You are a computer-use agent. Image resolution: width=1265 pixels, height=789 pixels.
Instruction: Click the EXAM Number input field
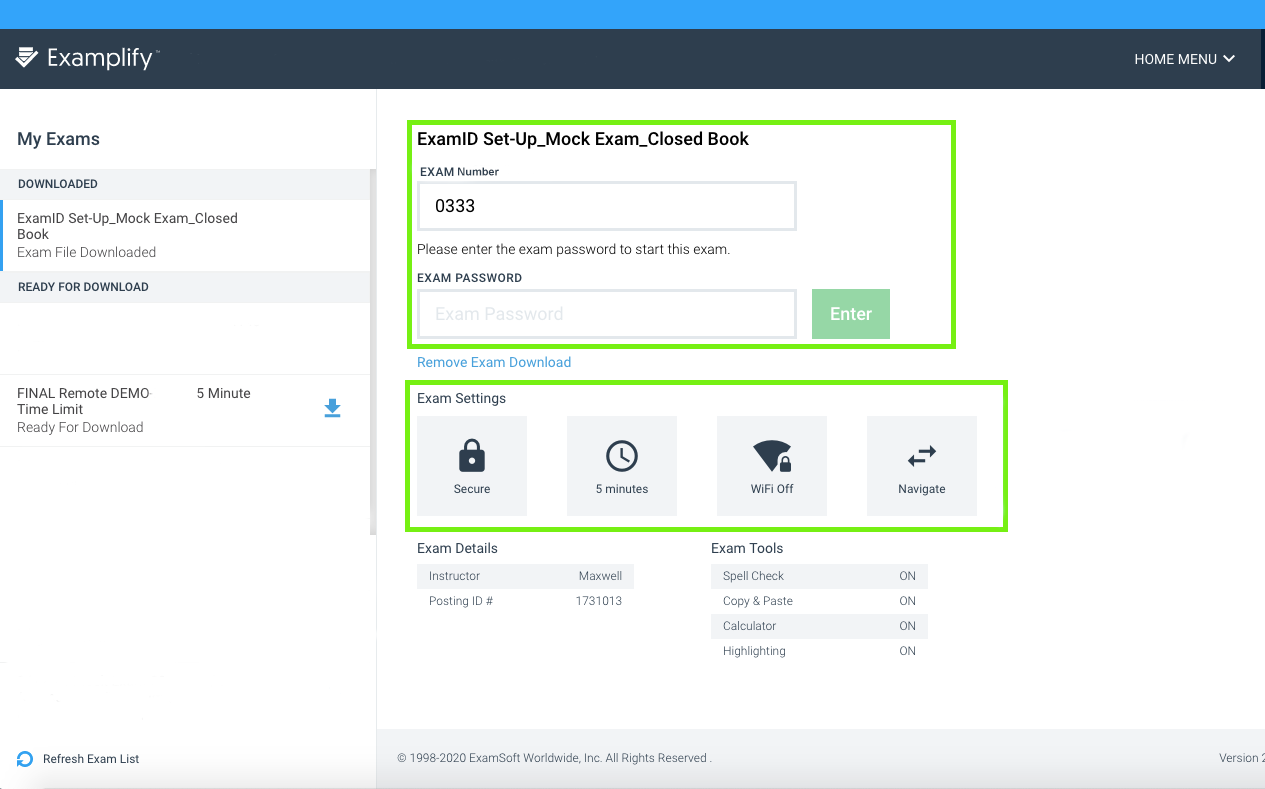[x=606, y=206]
